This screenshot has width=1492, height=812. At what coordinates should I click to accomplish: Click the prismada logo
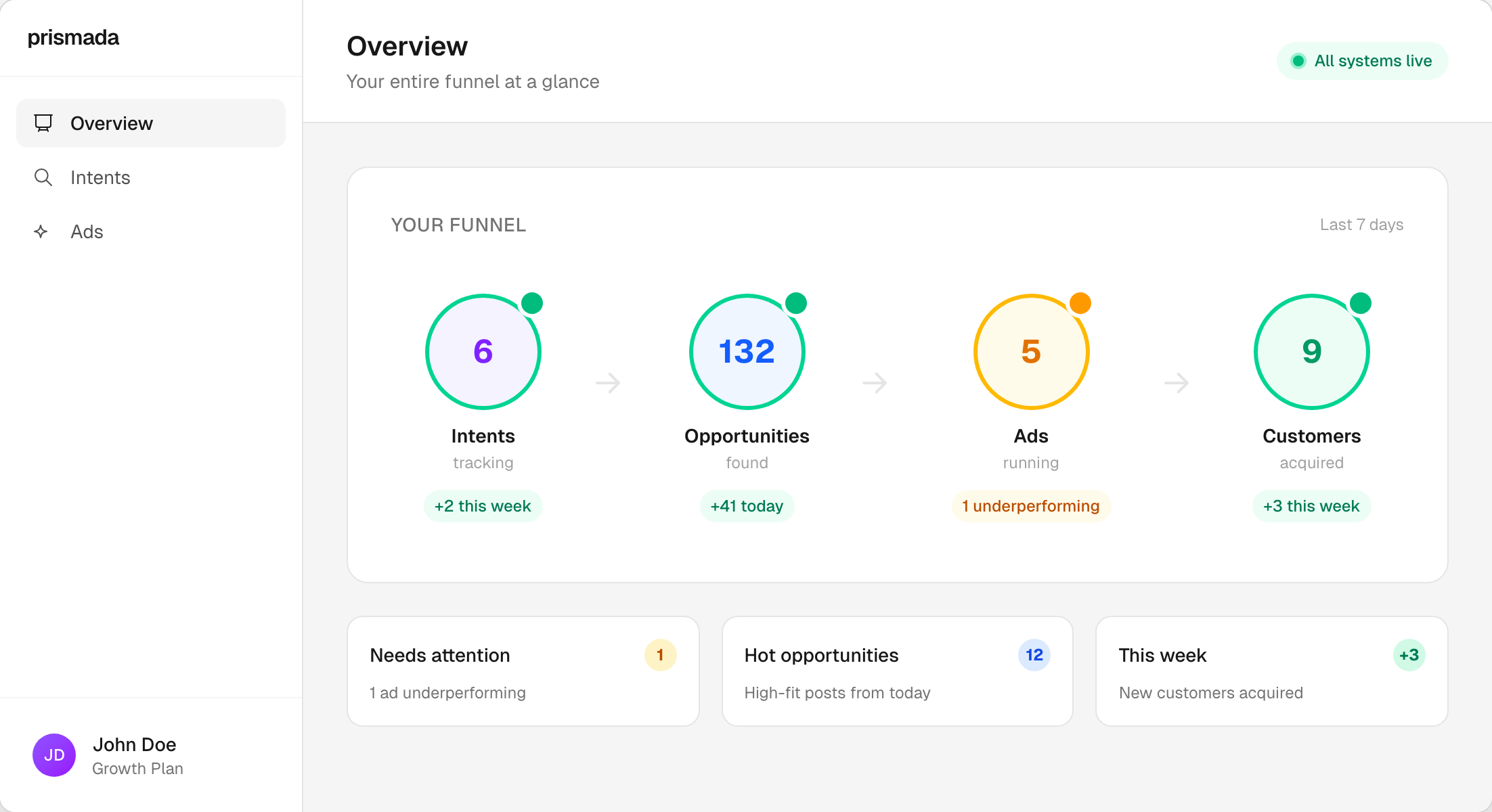click(x=73, y=38)
